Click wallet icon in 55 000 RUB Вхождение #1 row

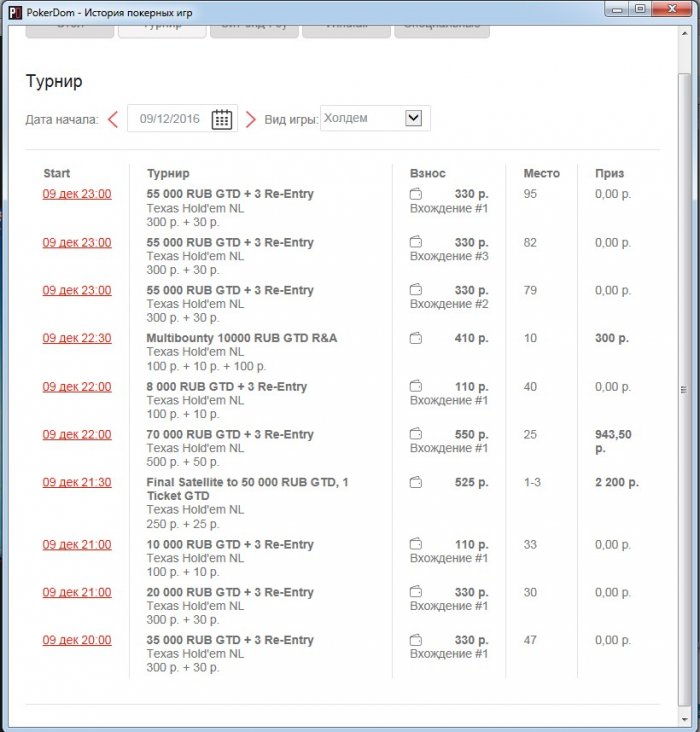coord(416,193)
